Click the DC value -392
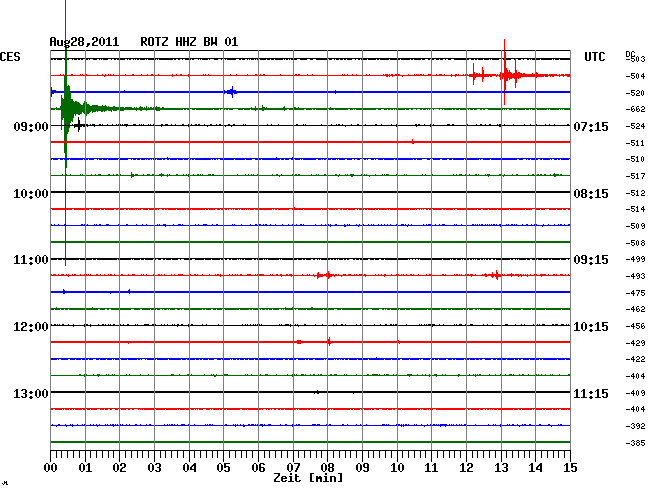The width and height of the screenshot is (650, 494). coord(635,426)
